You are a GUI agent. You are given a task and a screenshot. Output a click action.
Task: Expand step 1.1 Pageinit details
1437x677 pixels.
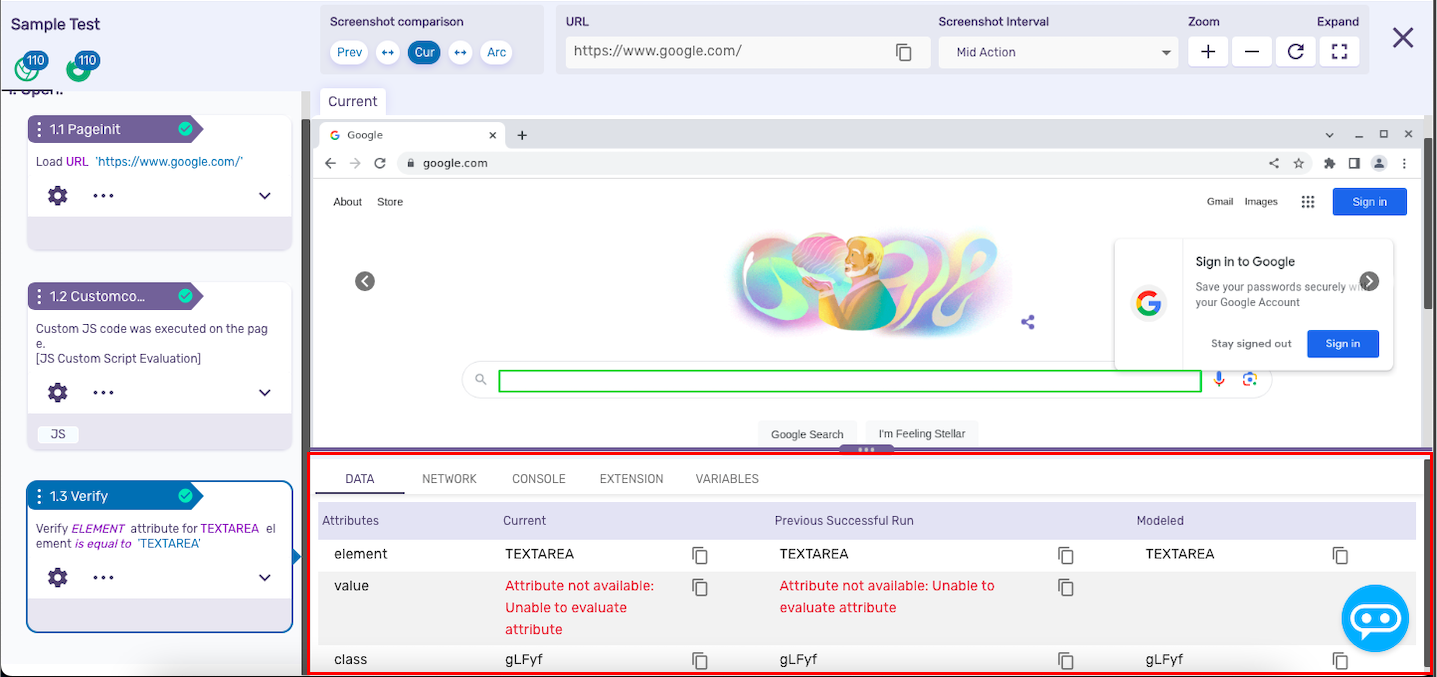click(x=265, y=196)
